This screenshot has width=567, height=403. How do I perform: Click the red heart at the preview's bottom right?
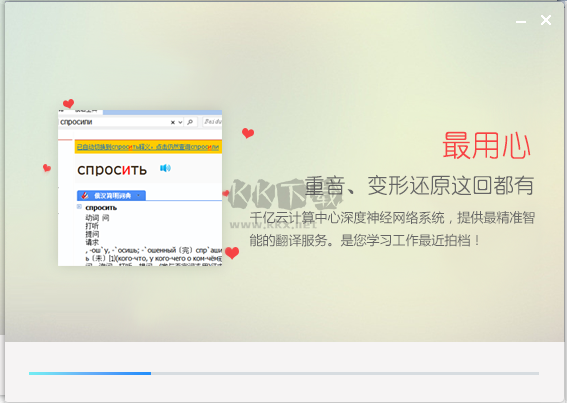232,253
